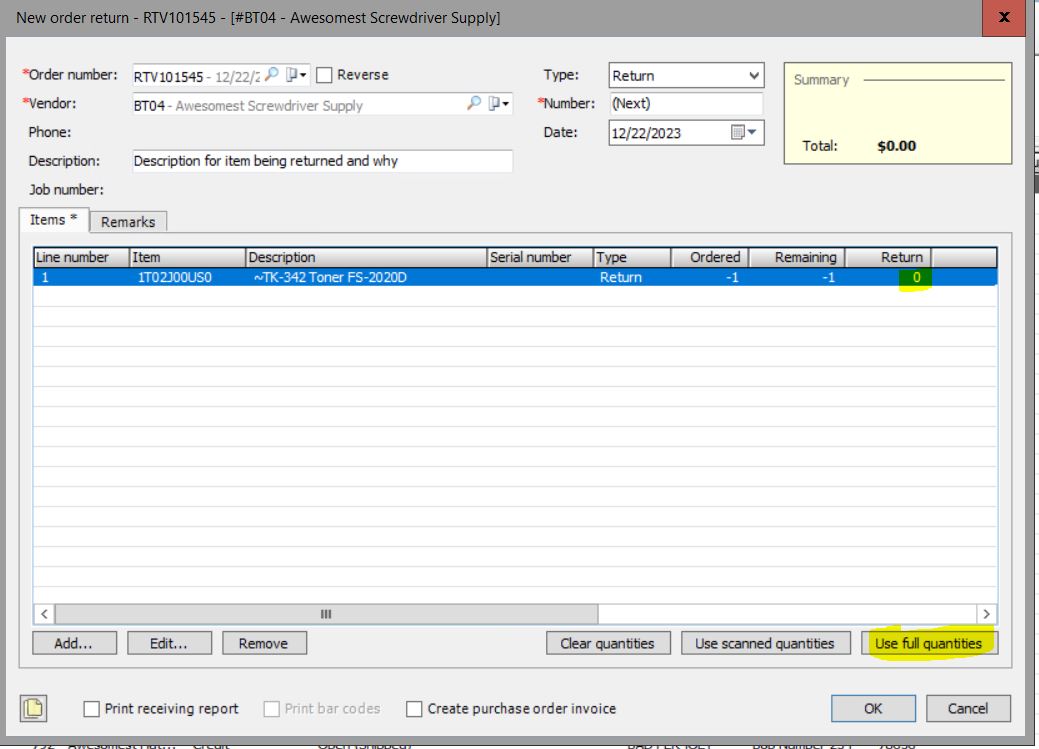Click the grid Description column header
Image resolution: width=1039 pixels, height=749 pixels.
pos(366,257)
